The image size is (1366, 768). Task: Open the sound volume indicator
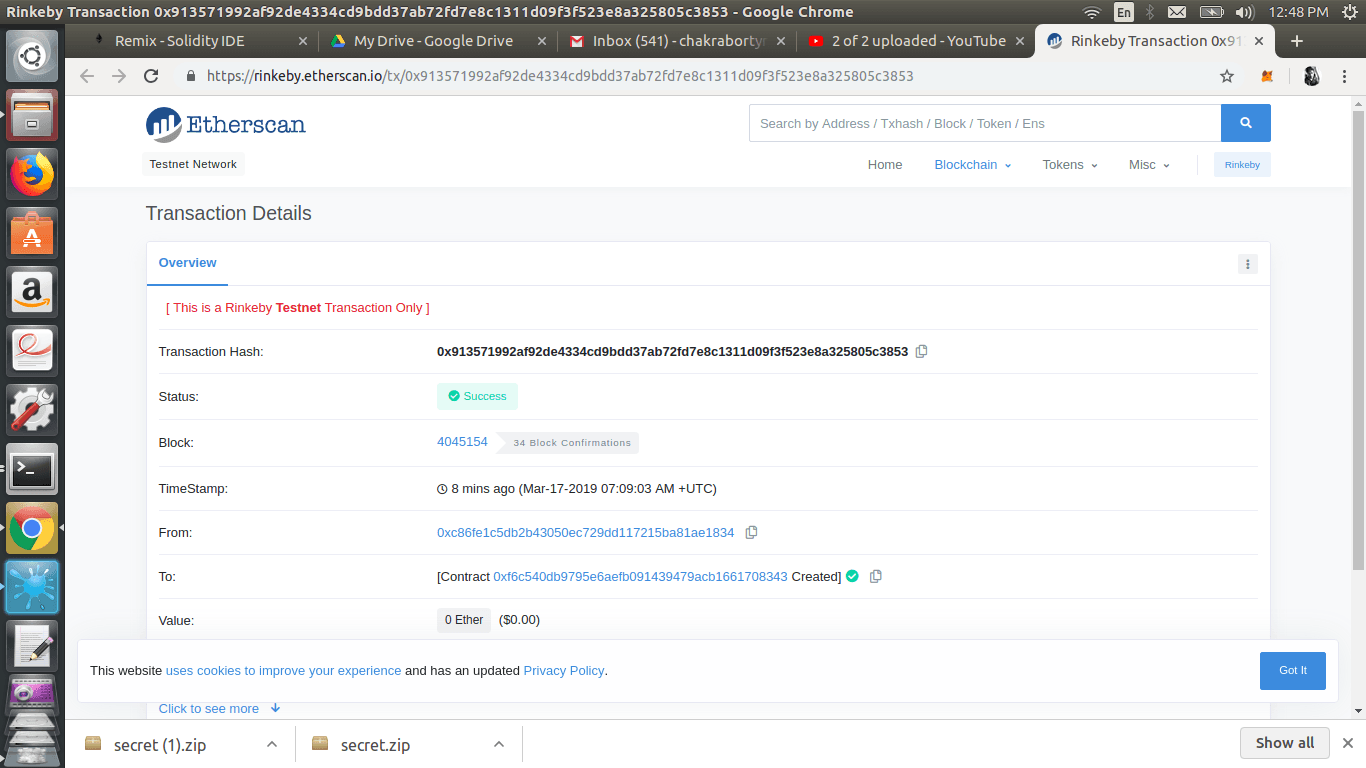[x=1244, y=12]
